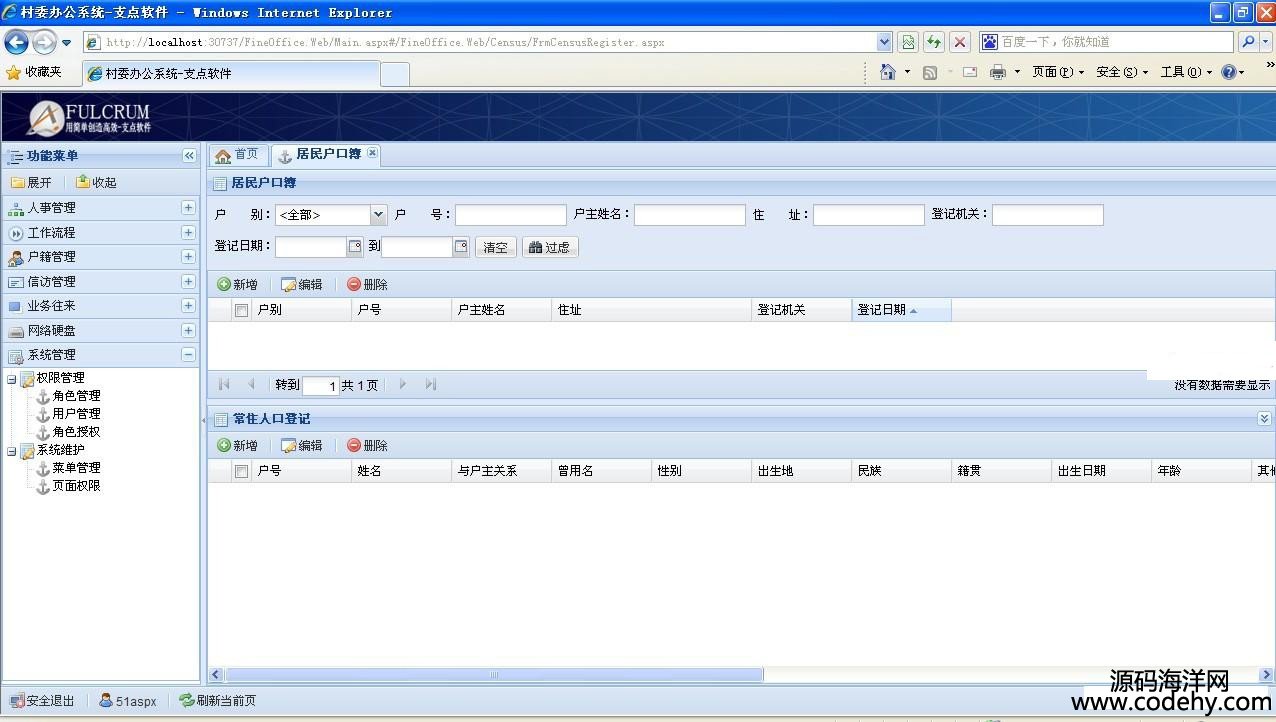Screen dimensions: 1276x722
Task: Expand the 业务往来 menu section
Action: tap(188, 306)
